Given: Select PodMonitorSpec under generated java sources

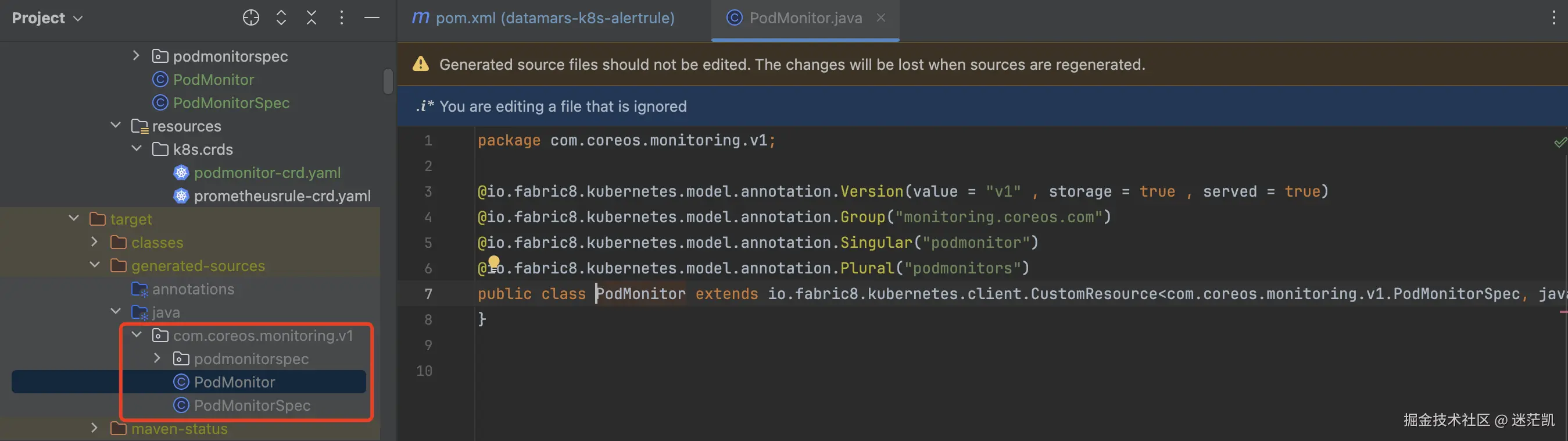Looking at the screenshot, I should pyautogui.click(x=252, y=405).
